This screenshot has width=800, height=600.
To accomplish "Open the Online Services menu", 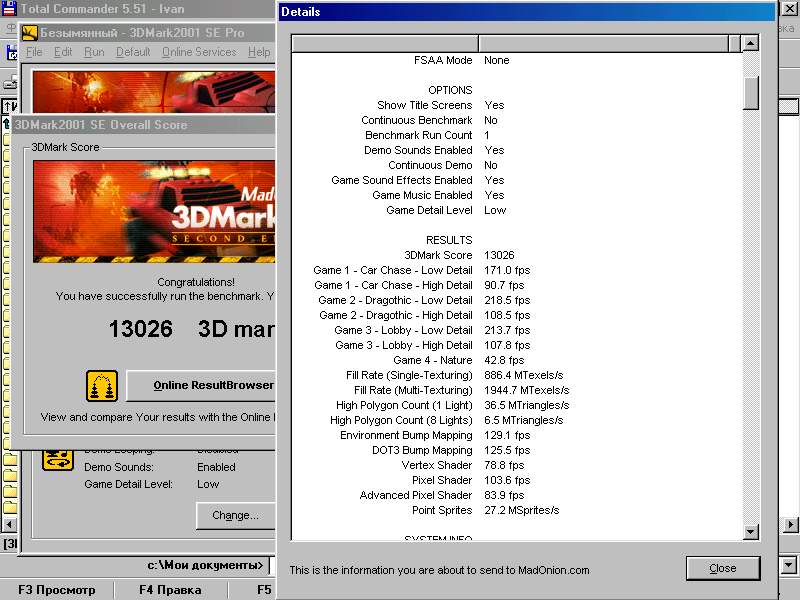I will click(199, 52).
